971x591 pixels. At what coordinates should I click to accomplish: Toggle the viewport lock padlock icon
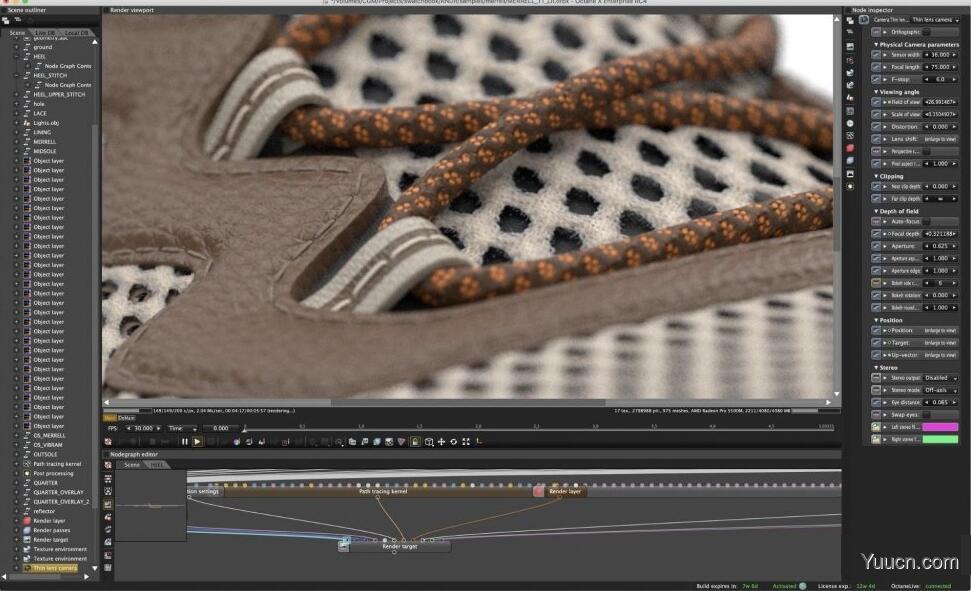[415, 442]
